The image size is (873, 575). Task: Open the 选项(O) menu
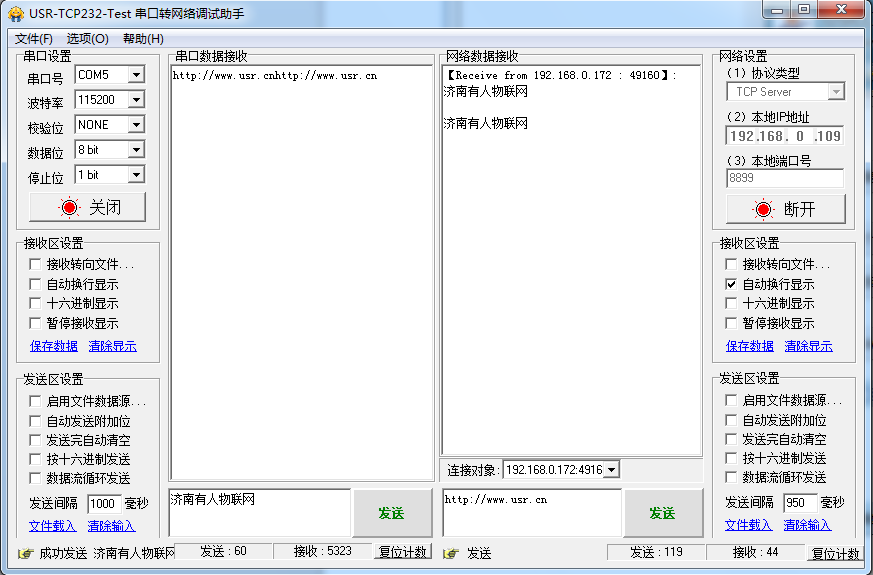tap(87, 39)
